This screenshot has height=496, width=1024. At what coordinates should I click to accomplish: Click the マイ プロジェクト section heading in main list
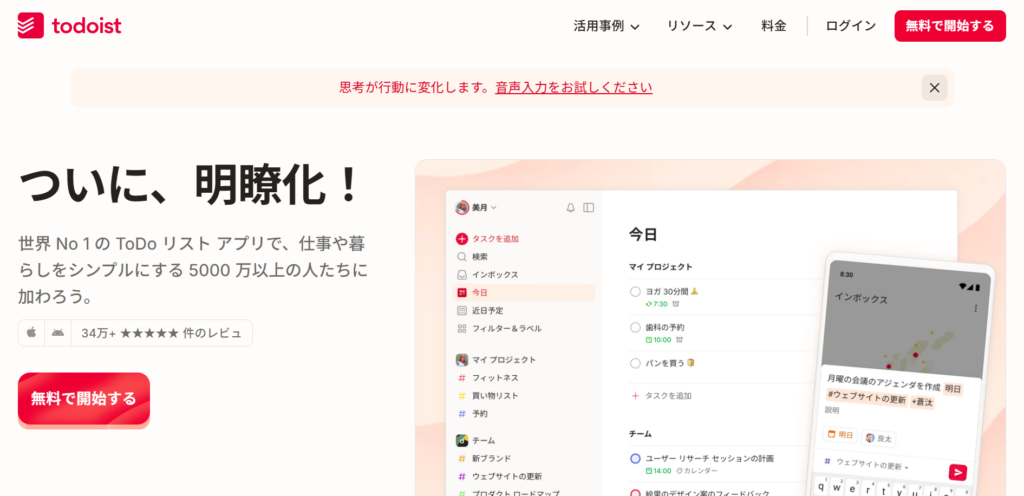click(x=661, y=267)
